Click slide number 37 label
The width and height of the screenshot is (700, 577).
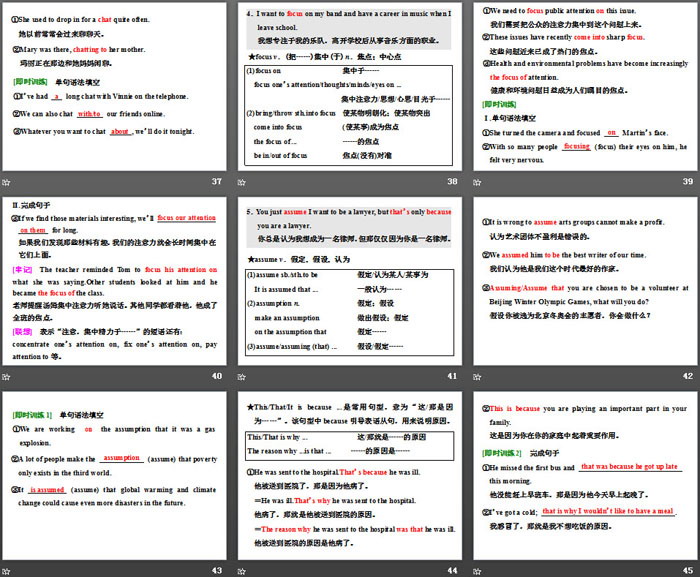point(217,181)
